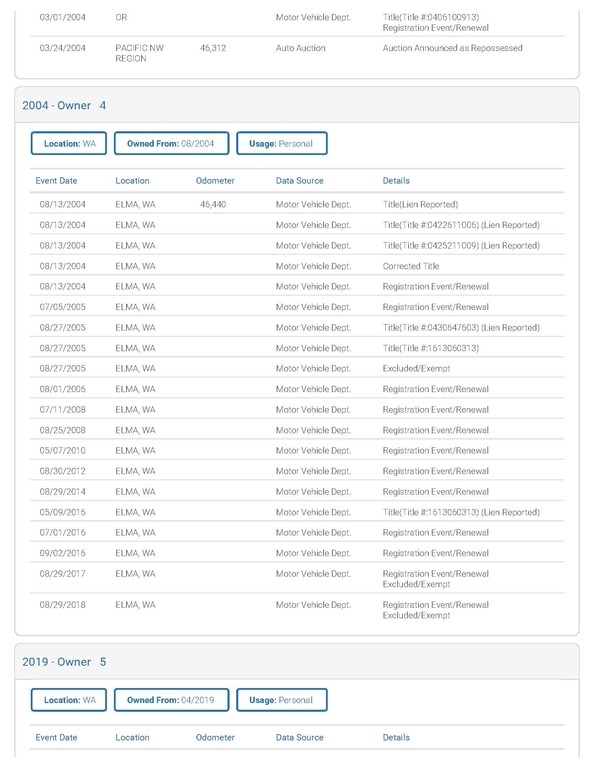Select the 46,440 odometer reading entry
The height and width of the screenshot is (768, 594).
pos(213,204)
